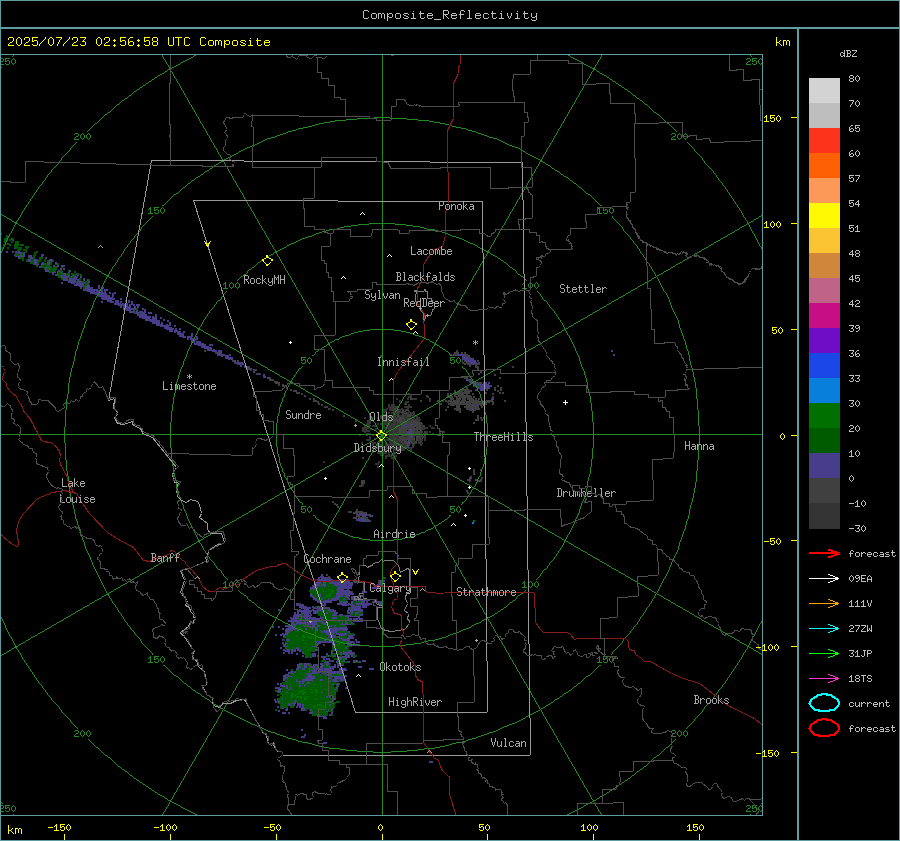Screen dimensions: 900x841
Task: Click the ThreeHills label
Action: click(x=503, y=437)
